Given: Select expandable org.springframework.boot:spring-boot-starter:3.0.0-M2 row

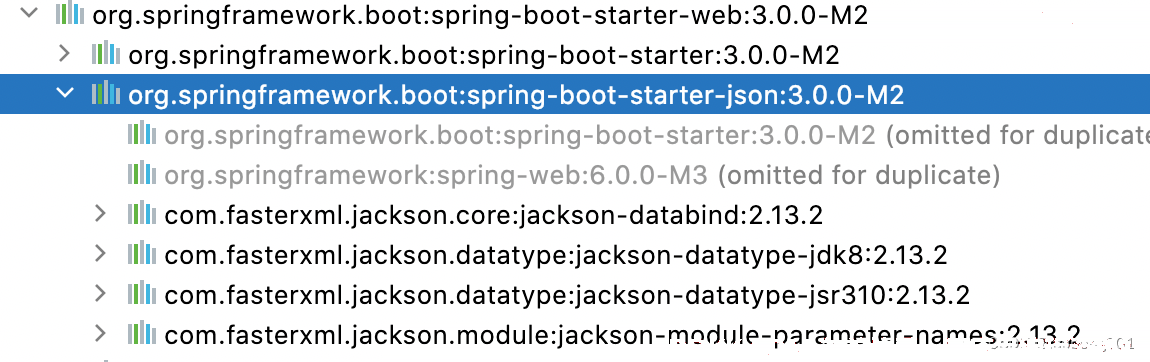Looking at the screenshot, I should point(575,54).
